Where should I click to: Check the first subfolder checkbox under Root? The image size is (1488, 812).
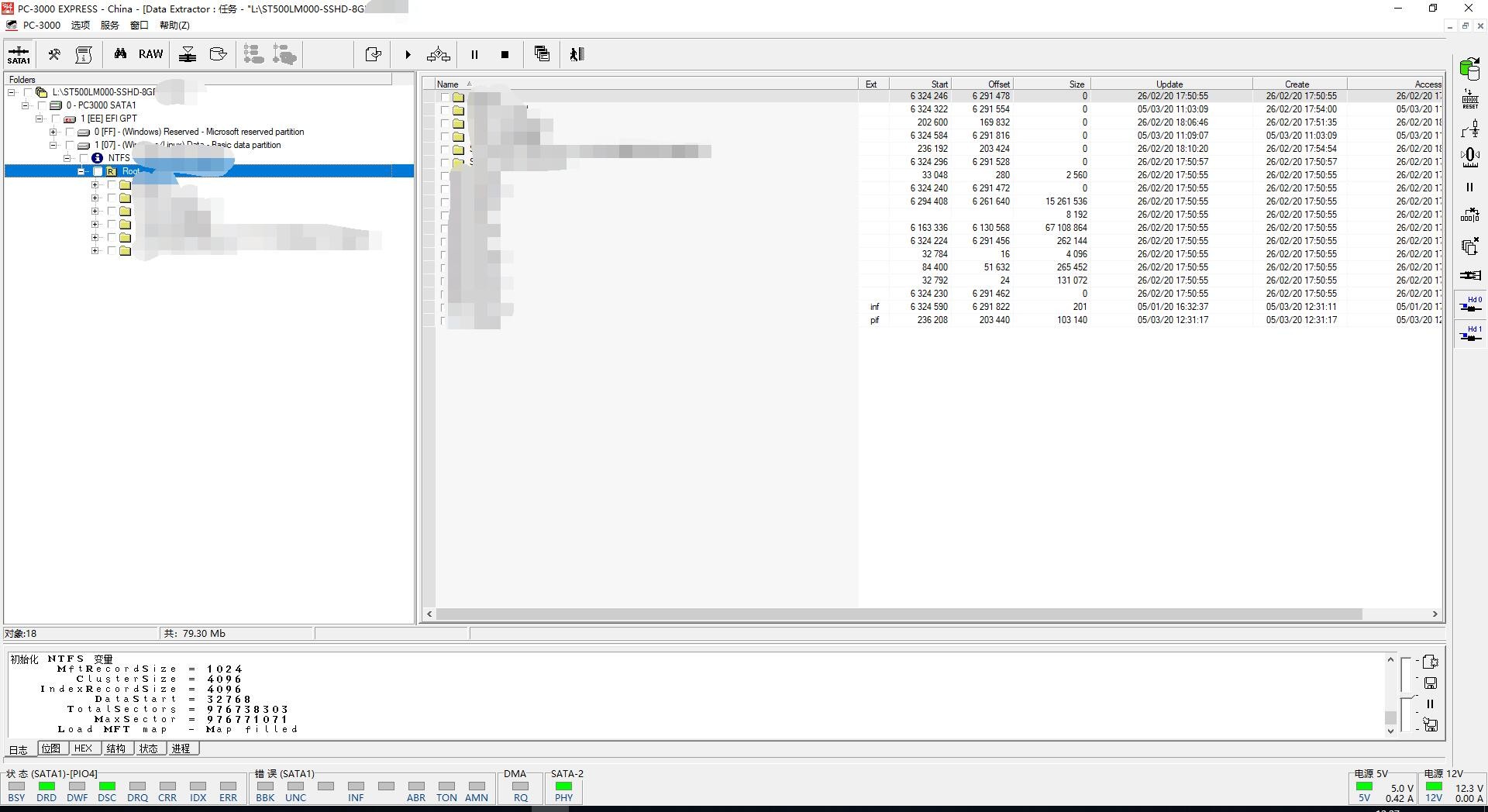pyautogui.click(x=112, y=185)
